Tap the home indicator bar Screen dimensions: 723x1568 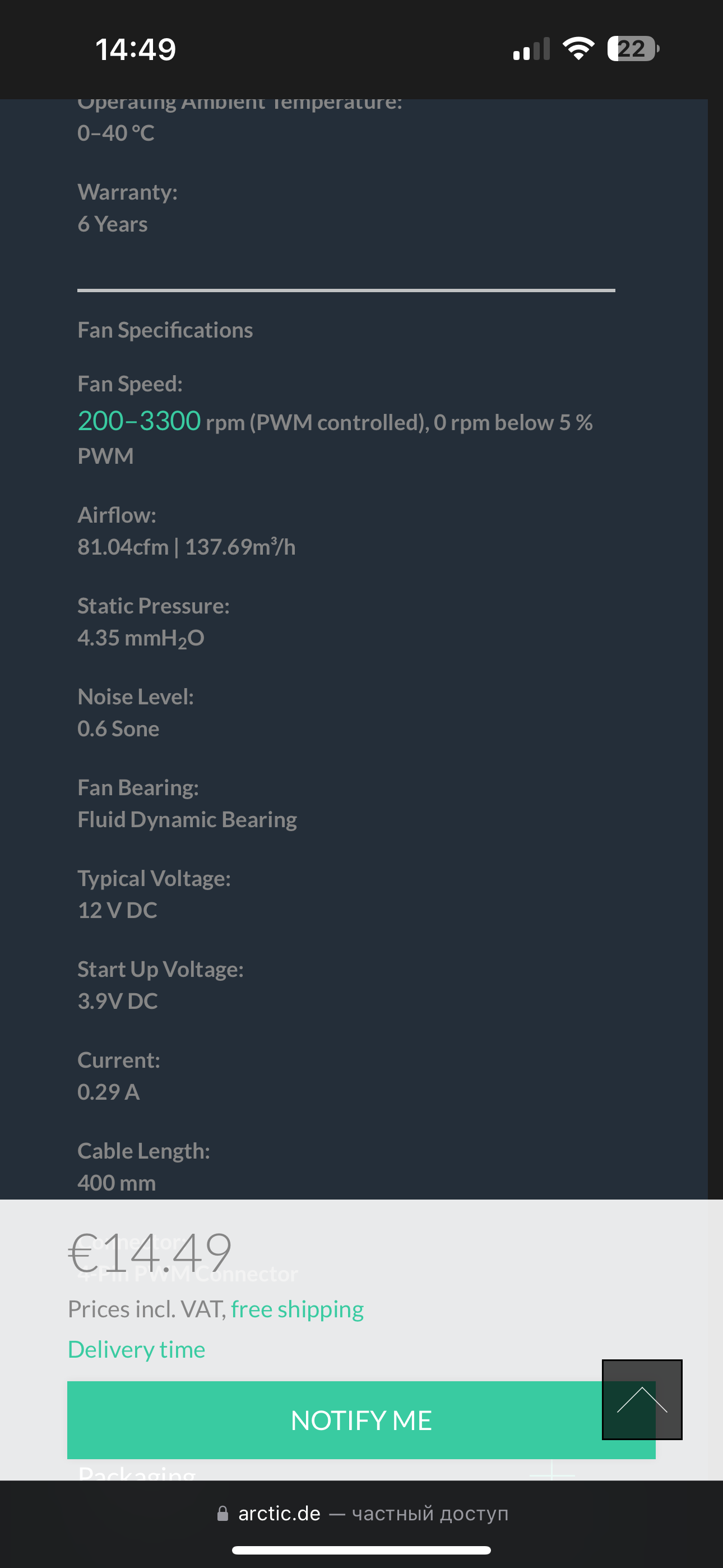point(361,1549)
